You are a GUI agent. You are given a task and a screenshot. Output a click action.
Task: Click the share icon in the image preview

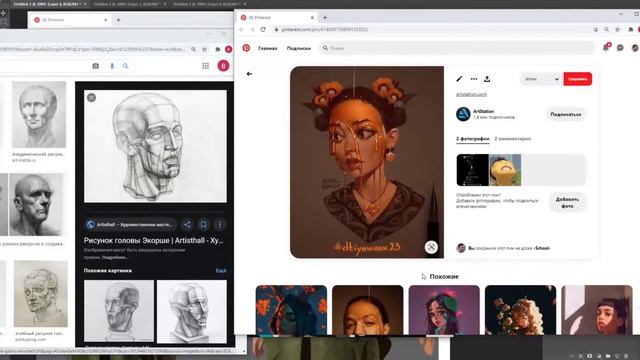tap(187, 224)
